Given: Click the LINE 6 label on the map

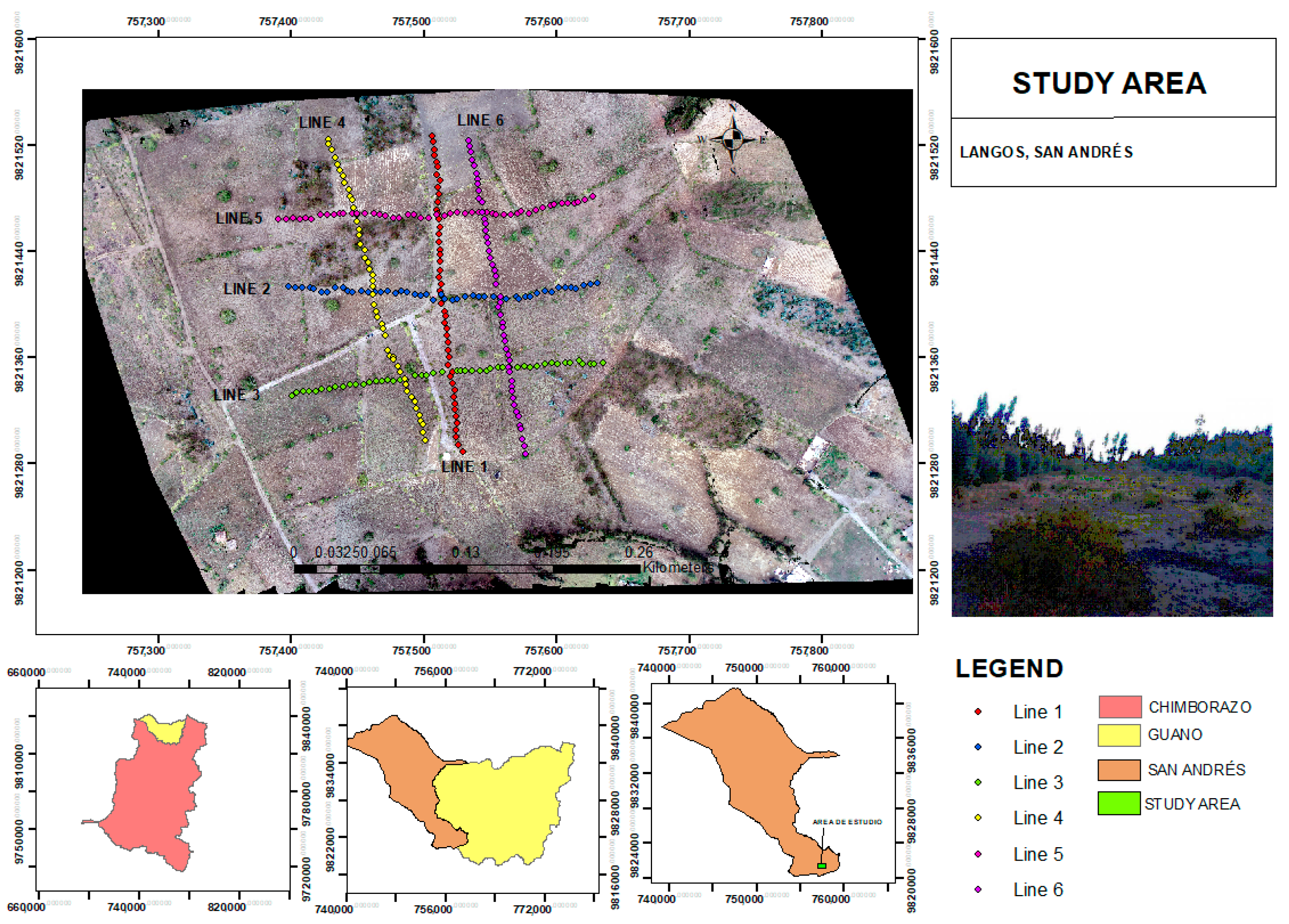Looking at the screenshot, I should coord(480,120).
